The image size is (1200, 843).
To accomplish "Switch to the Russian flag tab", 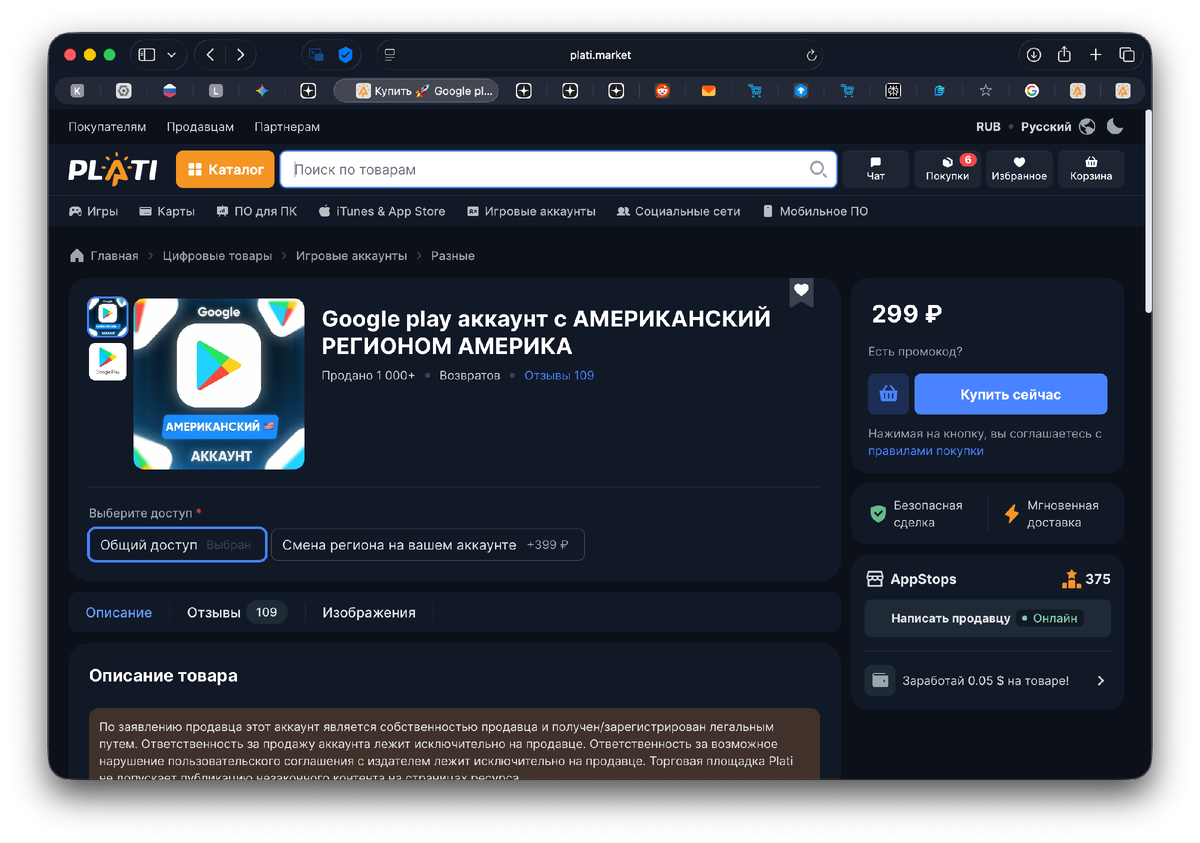I will pos(170,90).
